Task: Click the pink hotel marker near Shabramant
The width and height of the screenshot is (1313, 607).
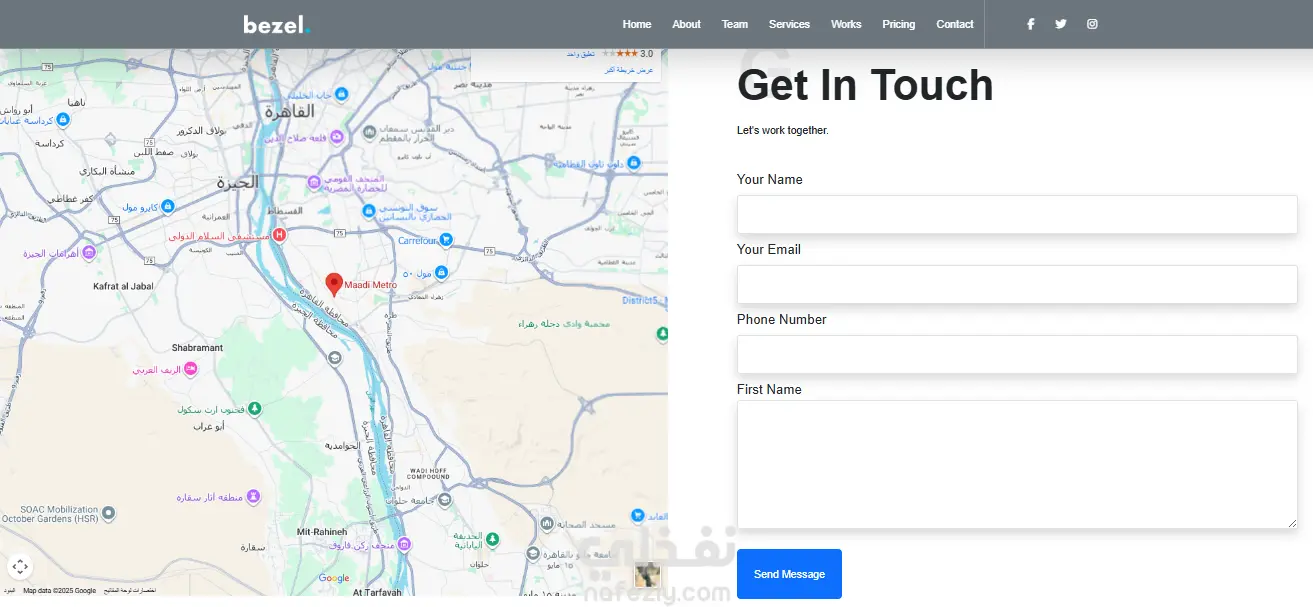Action: (x=191, y=369)
